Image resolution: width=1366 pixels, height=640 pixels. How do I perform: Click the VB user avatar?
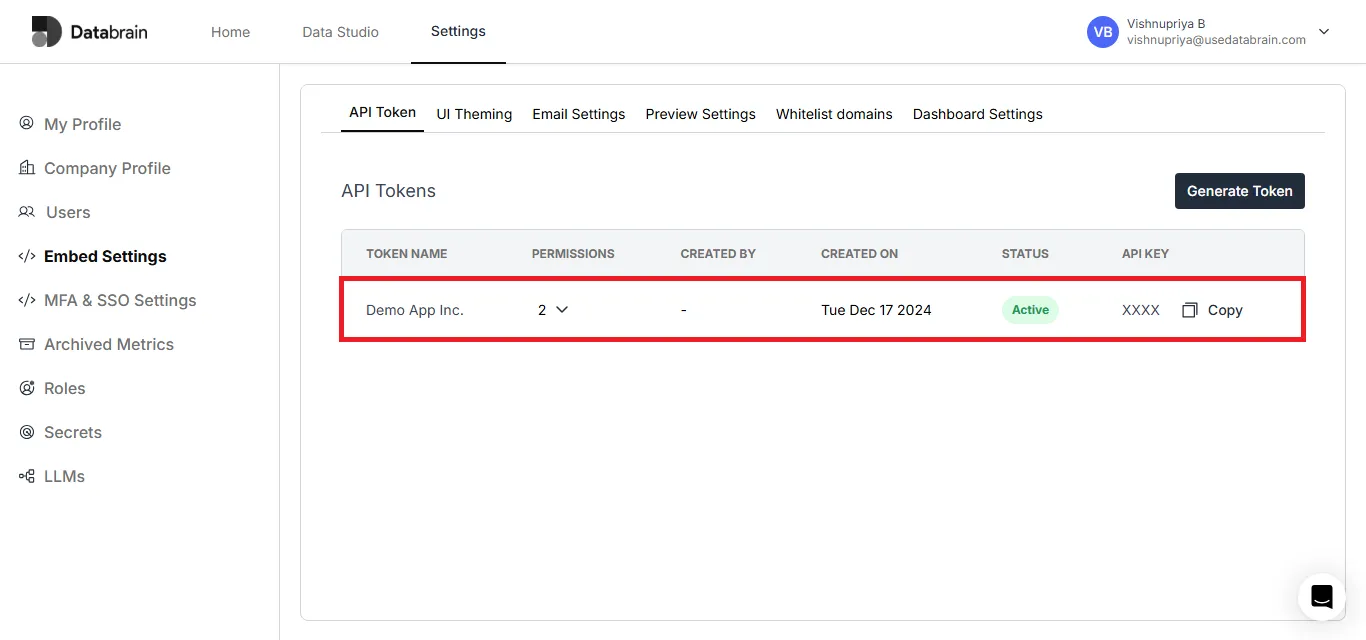tap(1103, 32)
